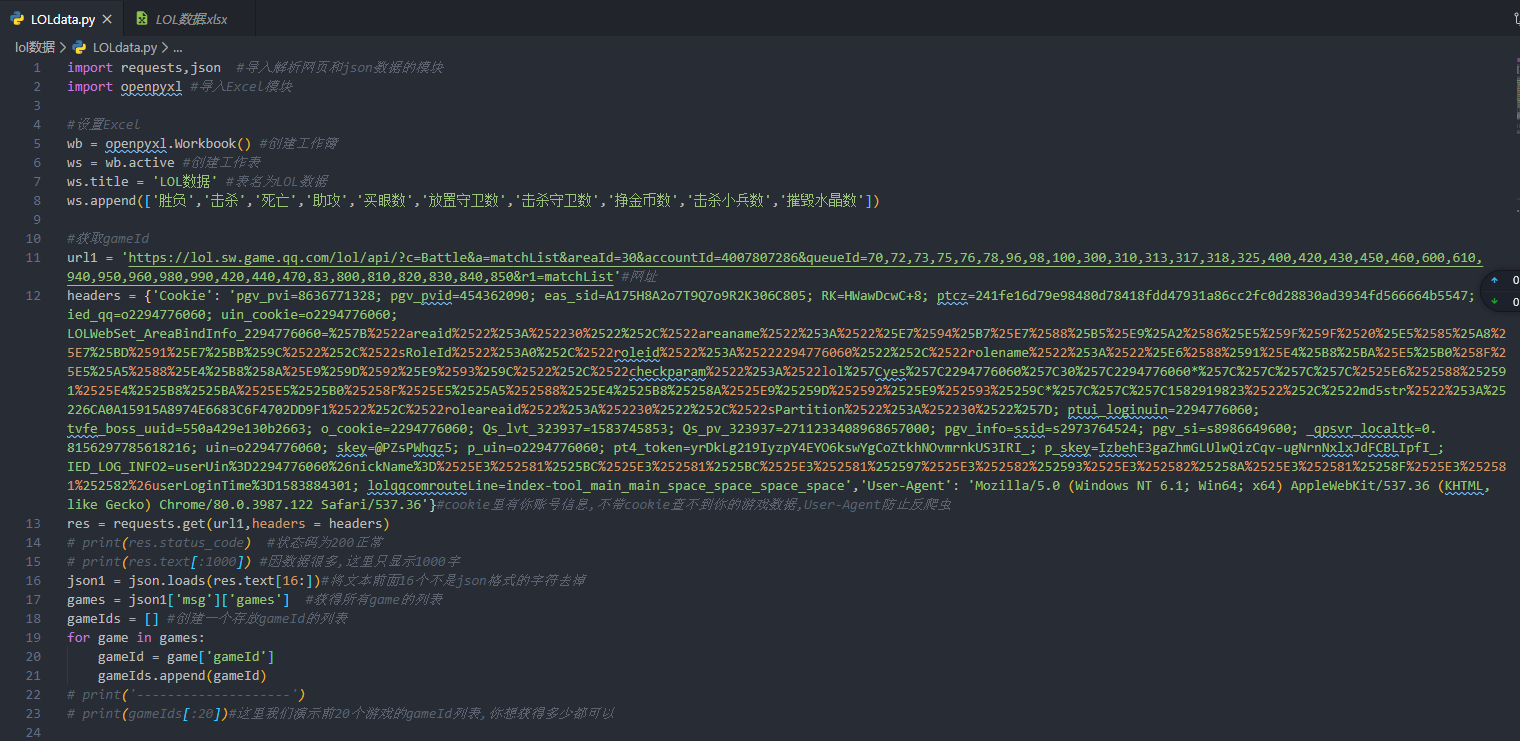Follow the lol.sw.game.qq.com URL link
The image size is (1520, 741).
click(774, 267)
